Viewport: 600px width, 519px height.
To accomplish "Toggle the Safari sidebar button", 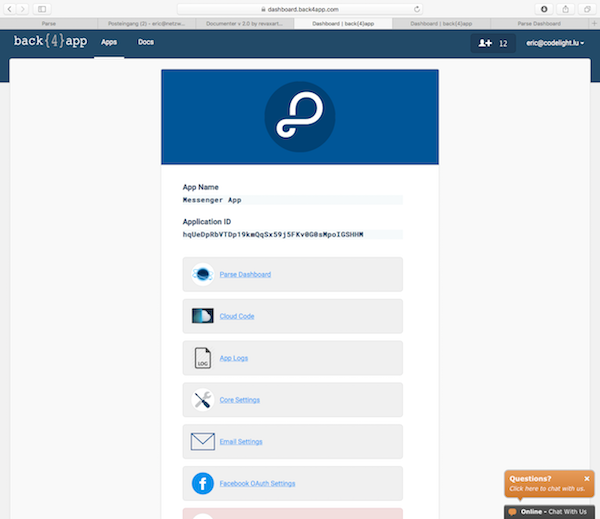I will pos(42,9).
